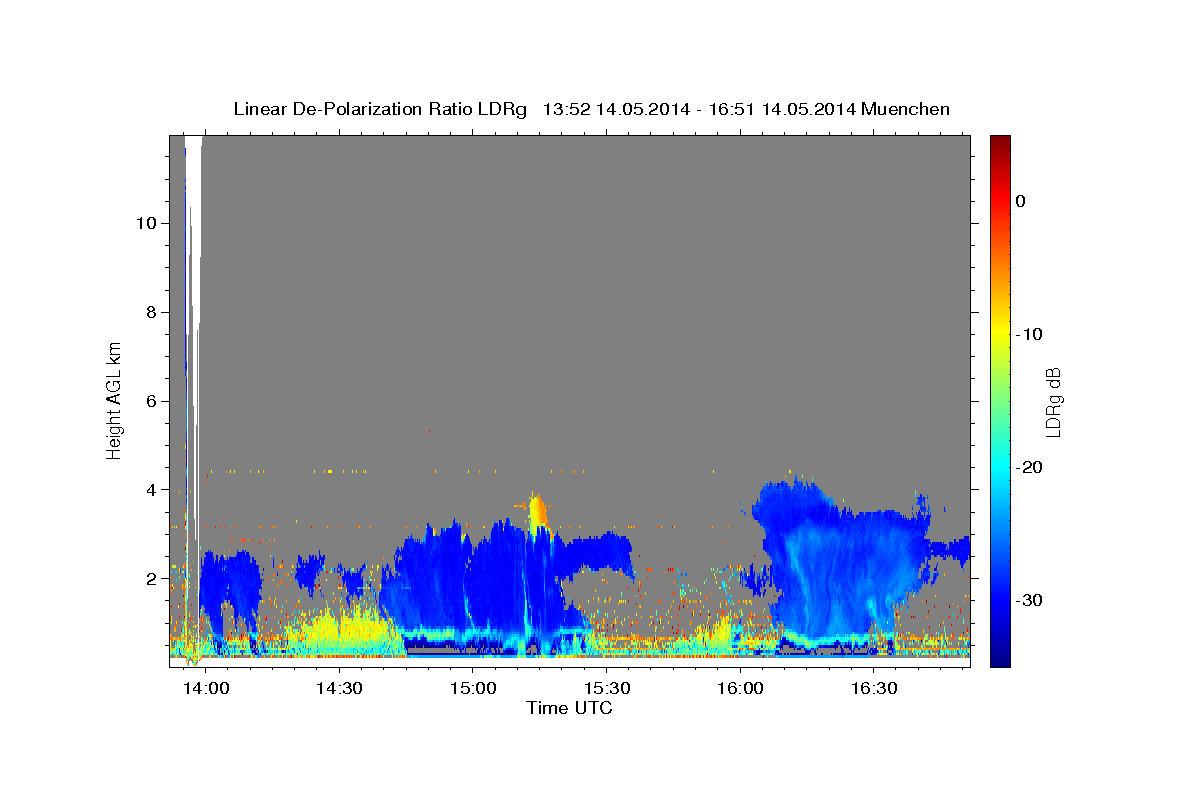The width and height of the screenshot is (1200, 800).
Task: Click the 15:30 time tick label
Action: coord(606,689)
